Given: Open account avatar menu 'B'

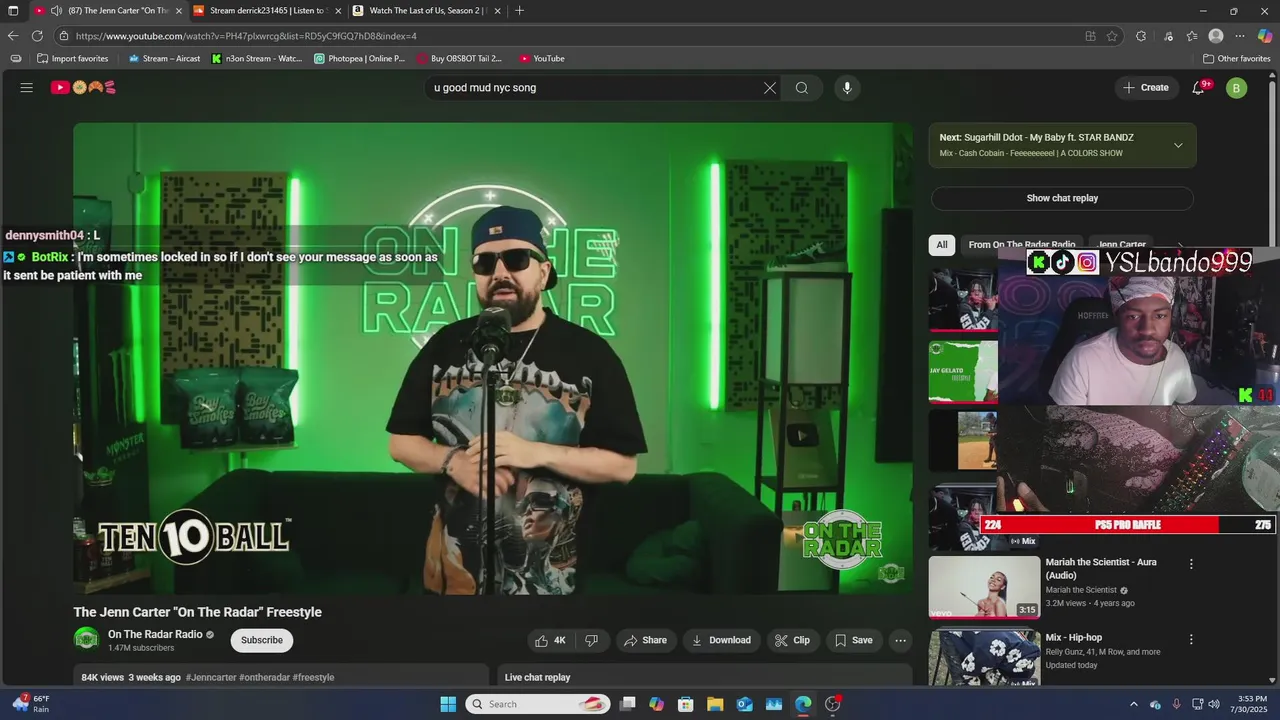Looking at the screenshot, I should point(1236,88).
